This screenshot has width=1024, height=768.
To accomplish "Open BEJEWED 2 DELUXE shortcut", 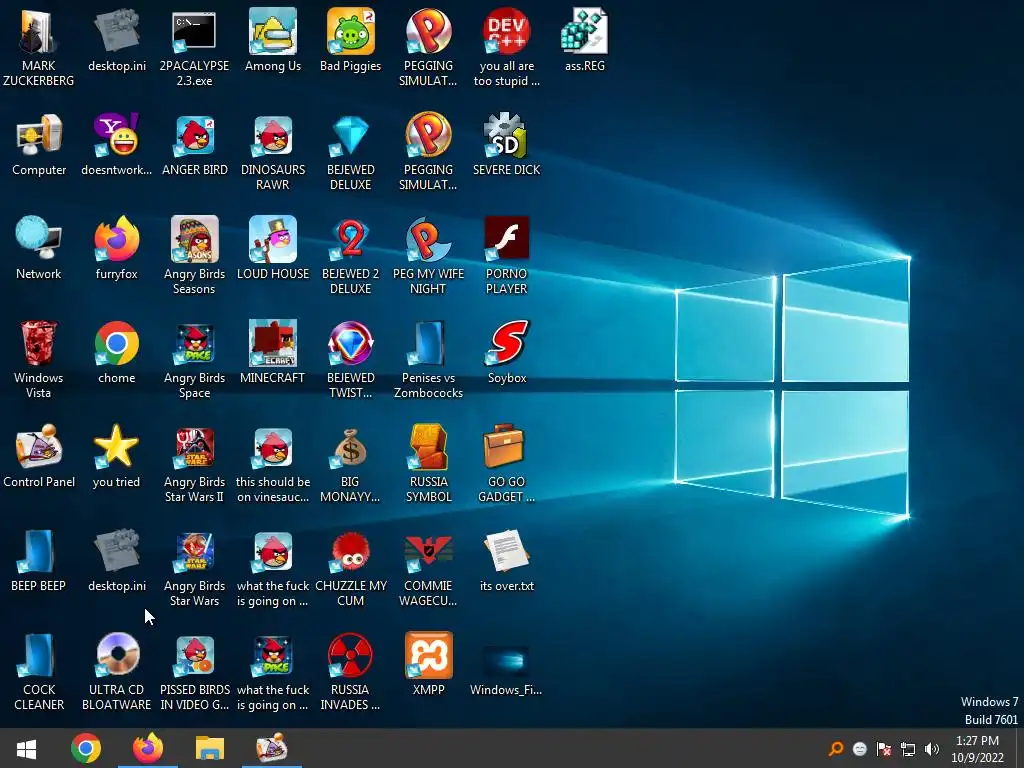I will 351,255.
